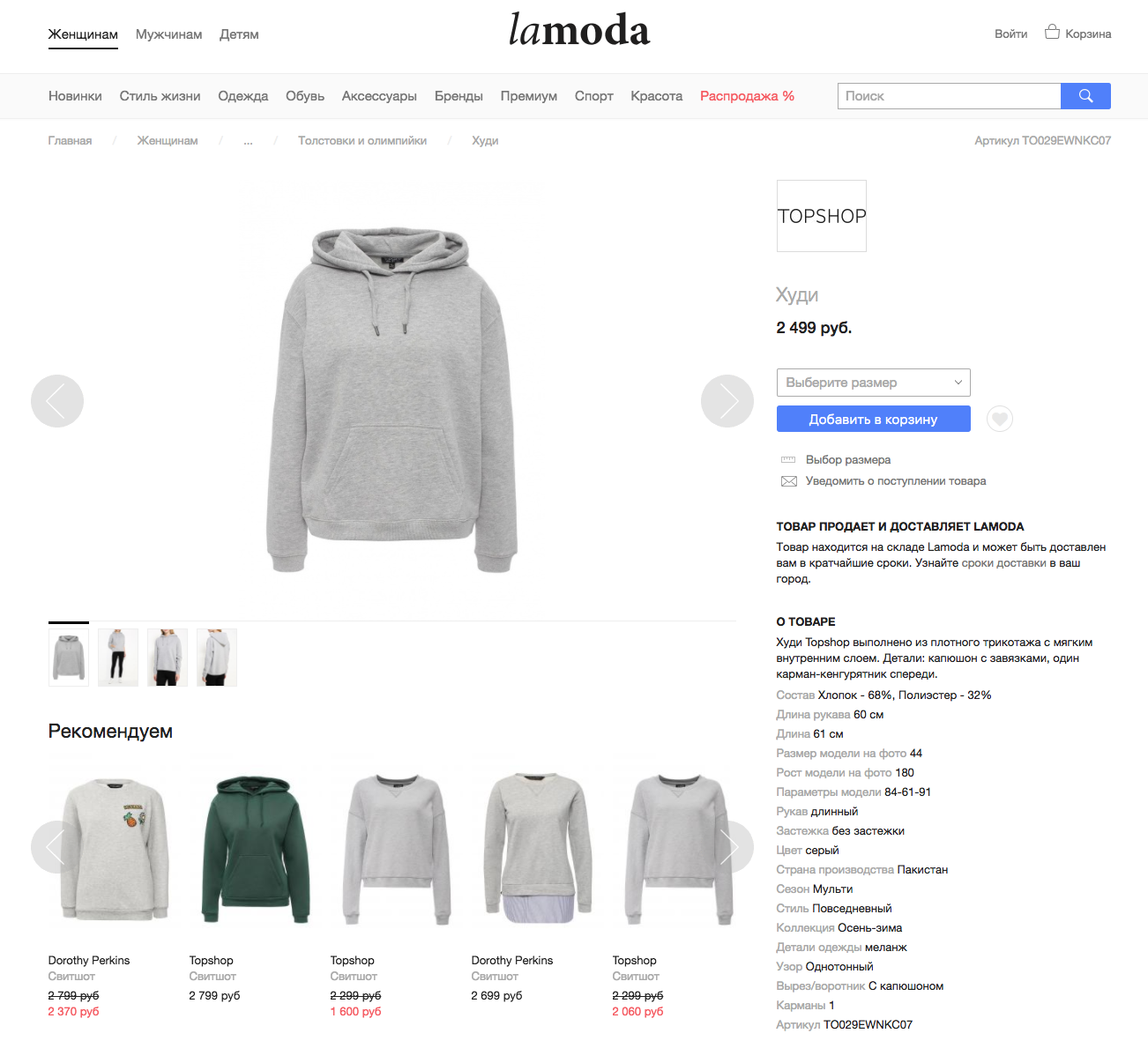Open the shopping cart icon Корзина
1148x1041 pixels.
click(x=1052, y=33)
